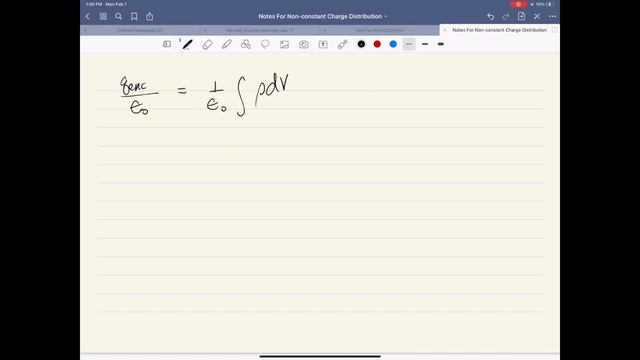Viewport: 640px width, 360px height.
Task: Select the thinnest stroke width
Action: click(x=409, y=44)
